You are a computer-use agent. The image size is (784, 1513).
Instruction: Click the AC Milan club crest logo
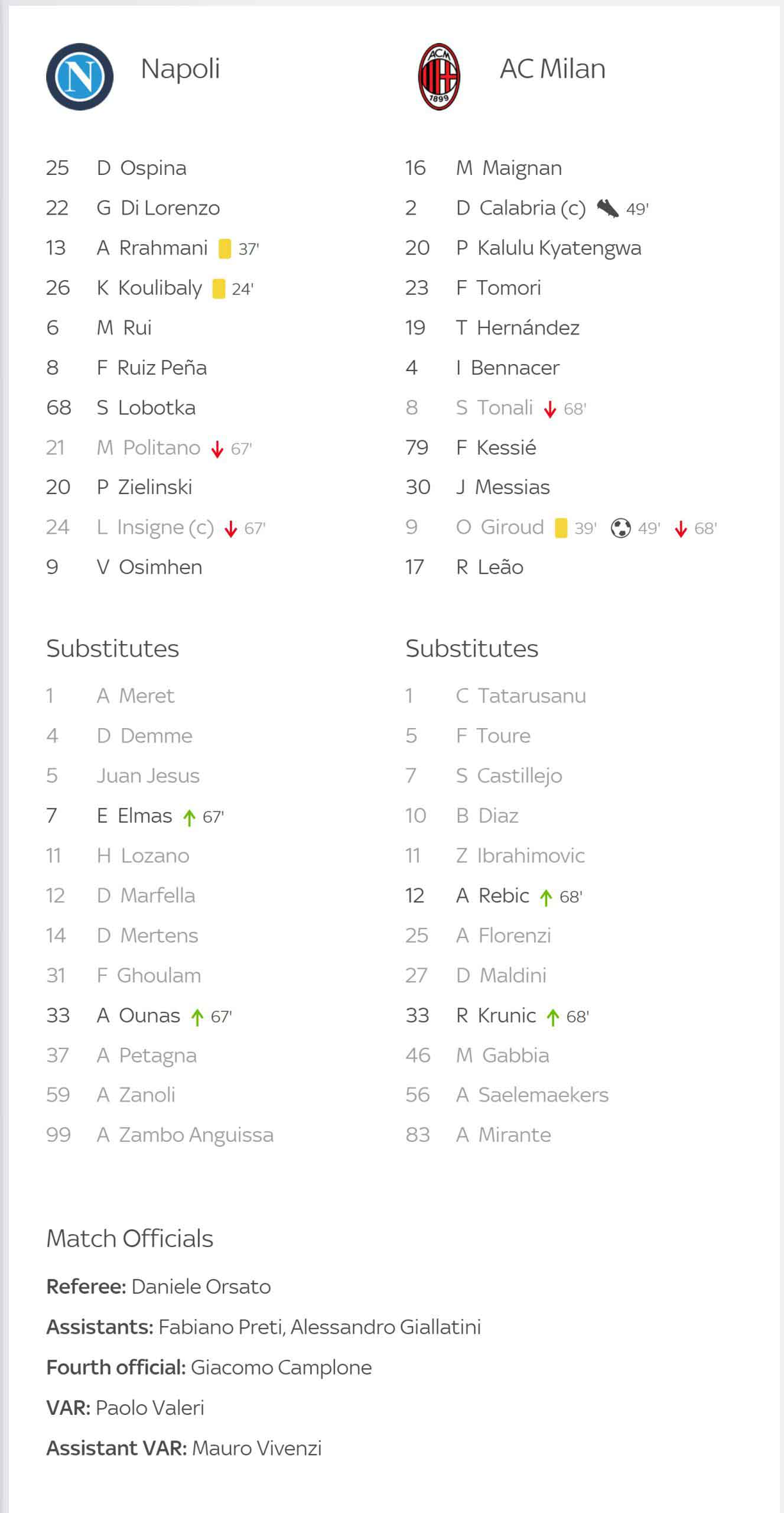[439, 77]
